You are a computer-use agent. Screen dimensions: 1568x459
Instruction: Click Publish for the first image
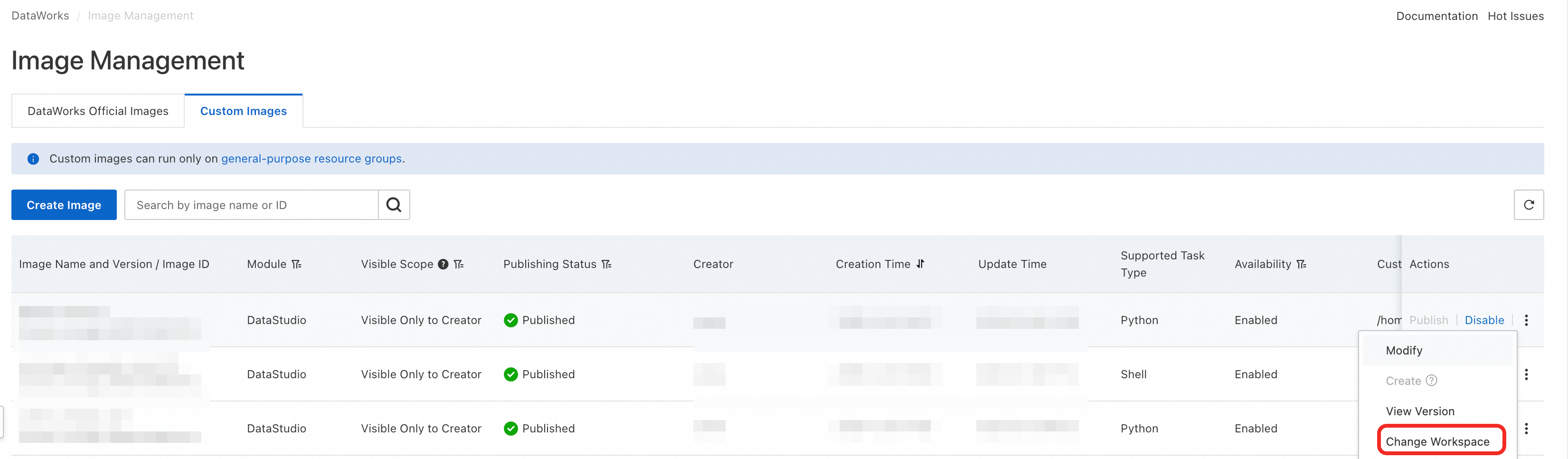pyautogui.click(x=1428, y=320)
